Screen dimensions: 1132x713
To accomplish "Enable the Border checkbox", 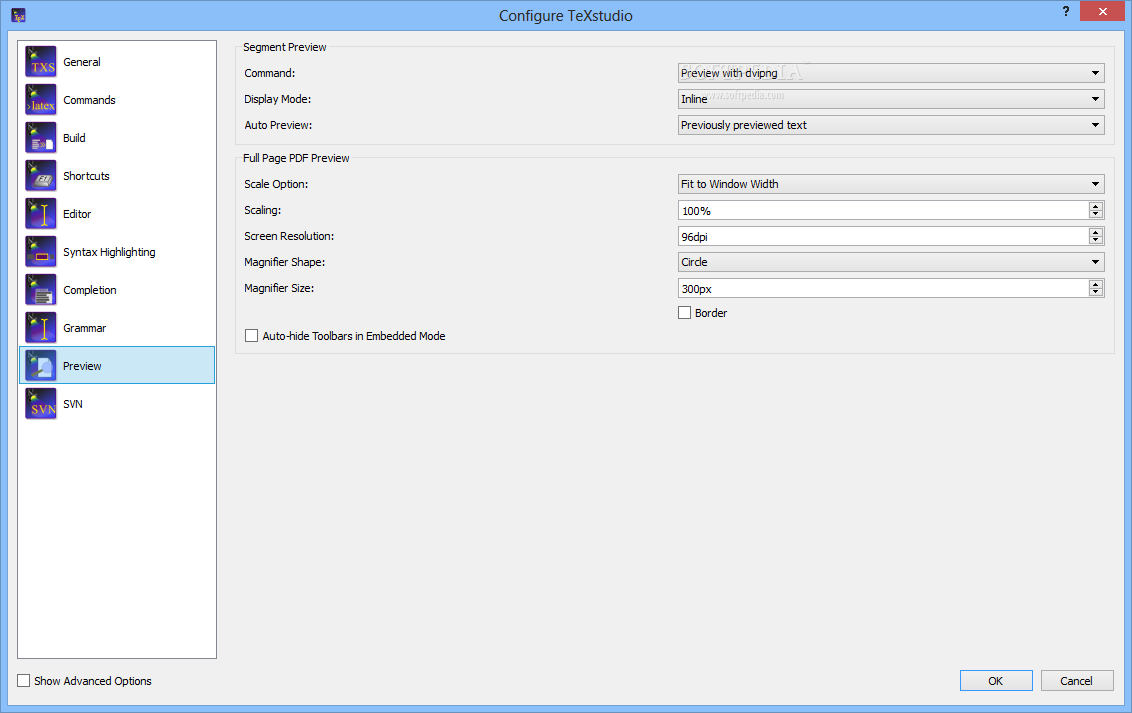I will 684,312.
